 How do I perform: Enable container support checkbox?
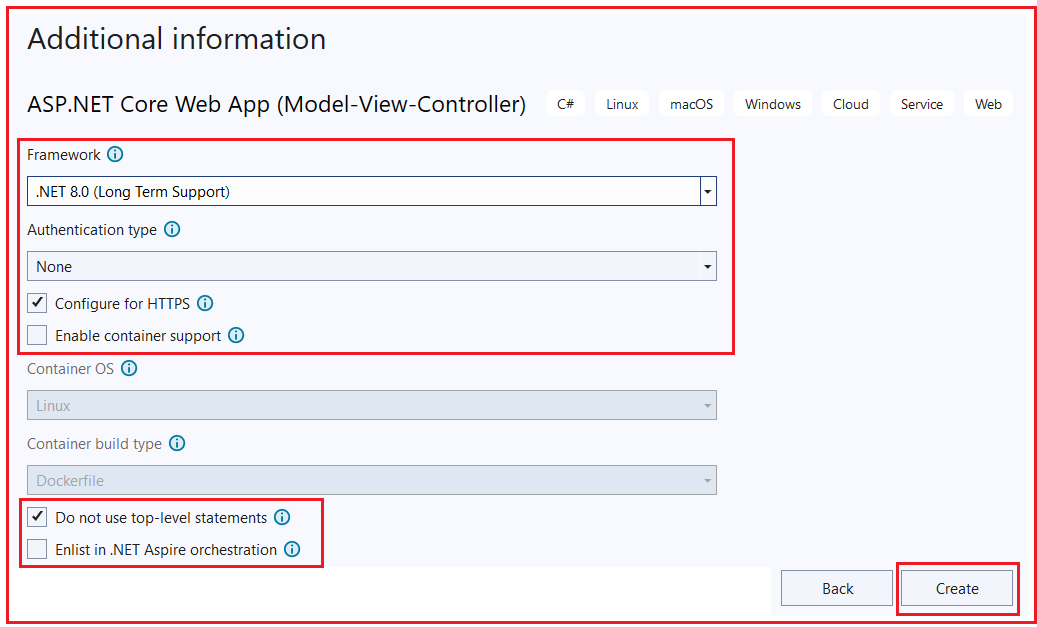click(37, 335)
